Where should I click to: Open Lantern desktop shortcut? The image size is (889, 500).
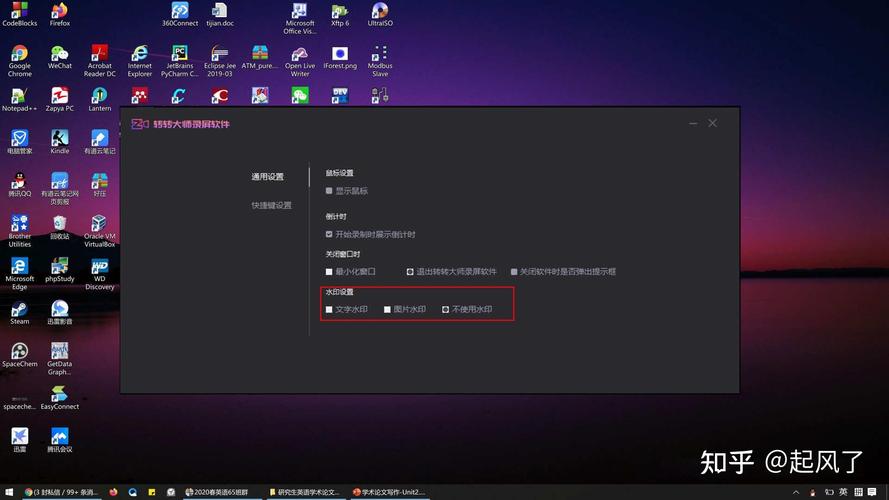click(100, 100)
